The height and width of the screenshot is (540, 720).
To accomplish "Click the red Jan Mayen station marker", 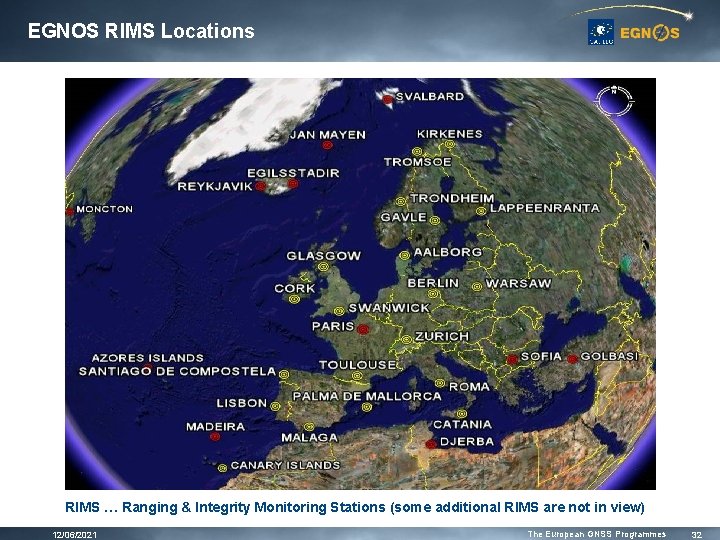I will (x=327, y=145).
